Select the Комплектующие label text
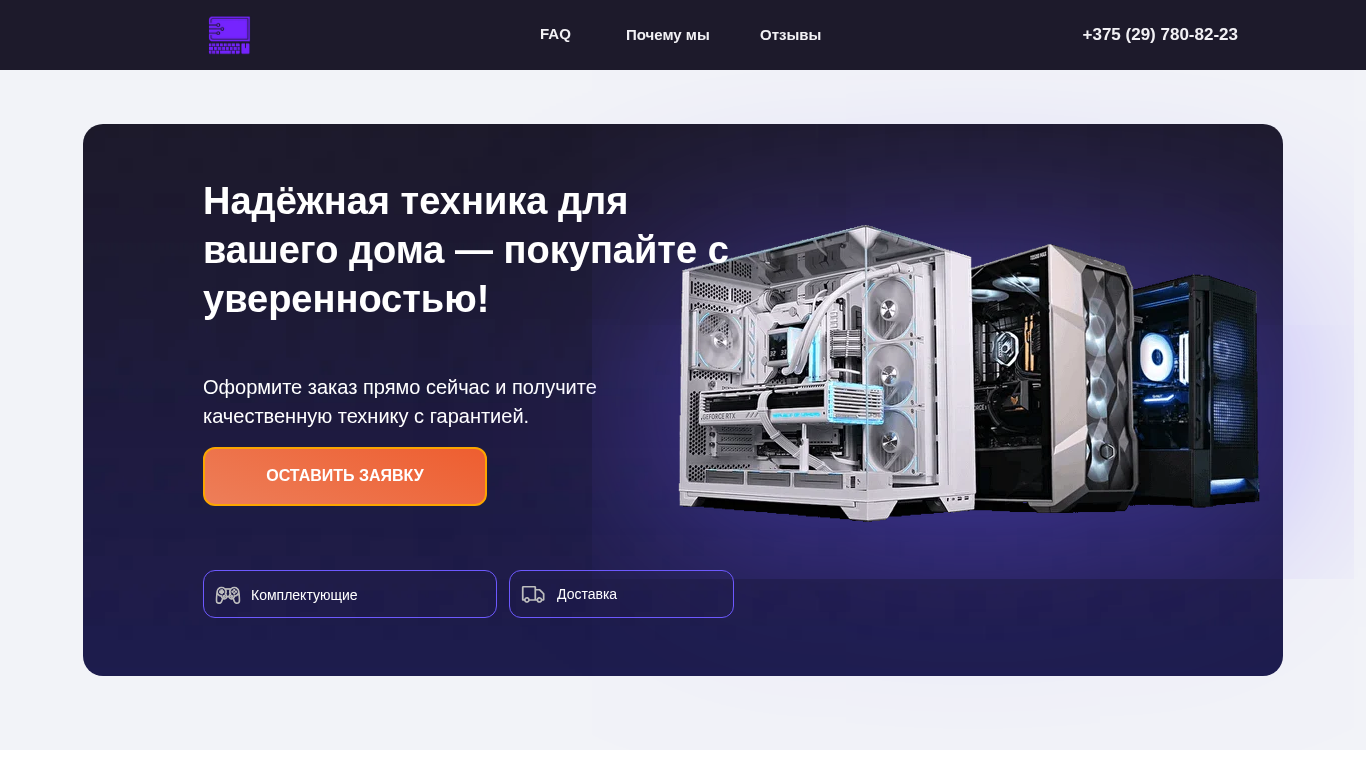The height and width of the screenshot is (768, 1366). coord(304,595)
